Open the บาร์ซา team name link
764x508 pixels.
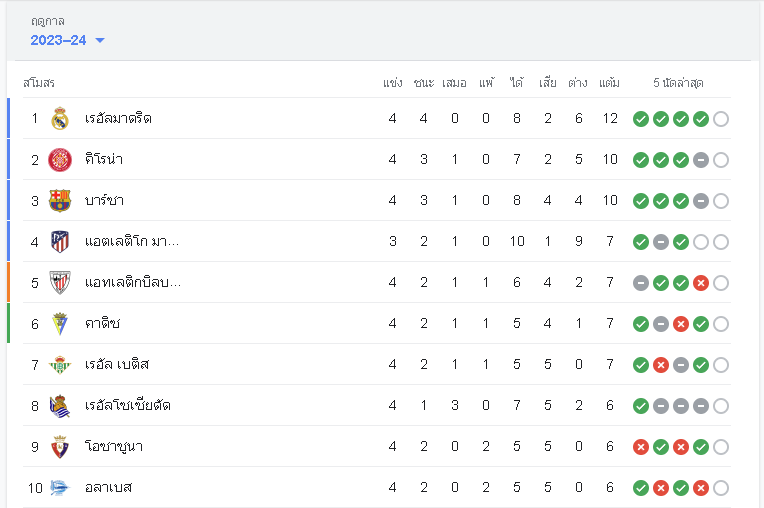click(x=104, y=201)
